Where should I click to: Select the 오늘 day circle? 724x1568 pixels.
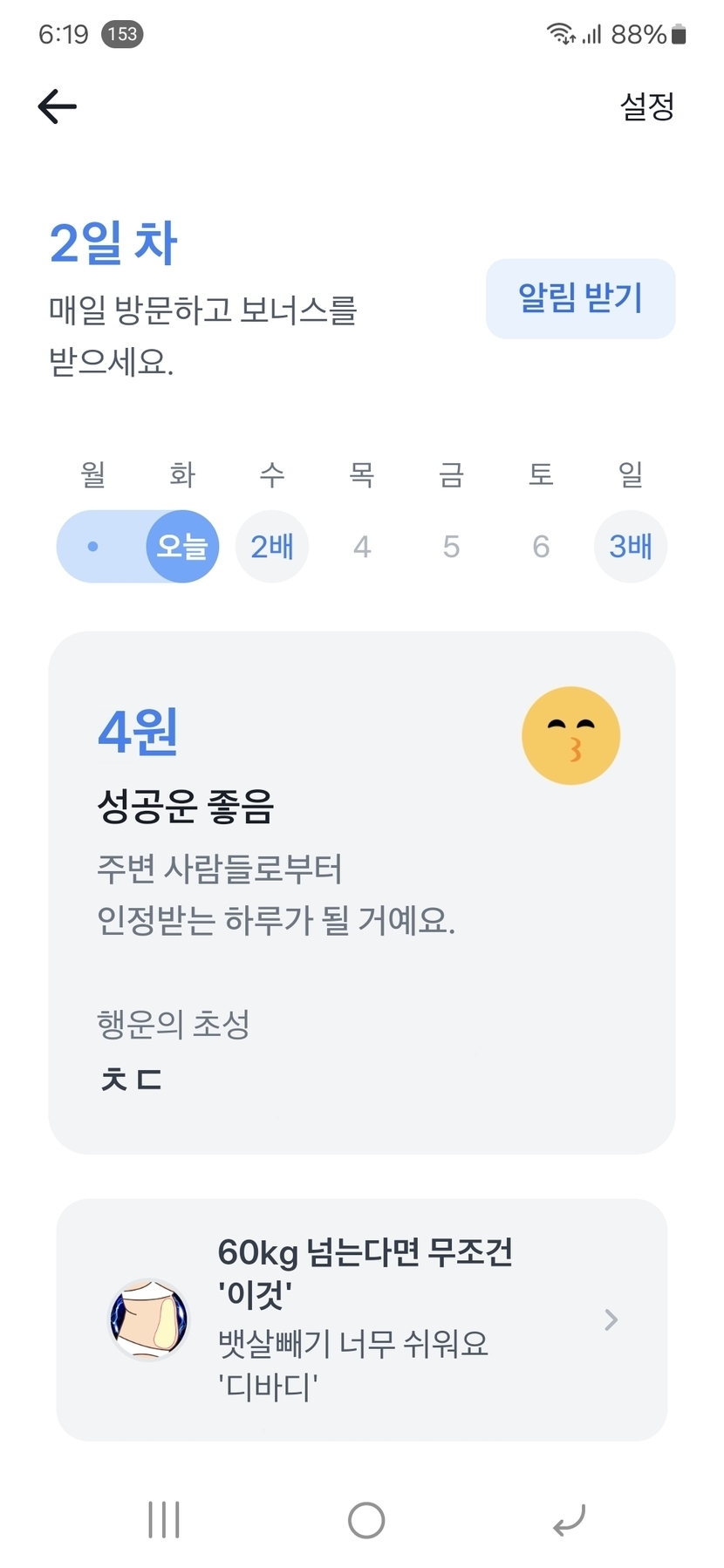182,547
